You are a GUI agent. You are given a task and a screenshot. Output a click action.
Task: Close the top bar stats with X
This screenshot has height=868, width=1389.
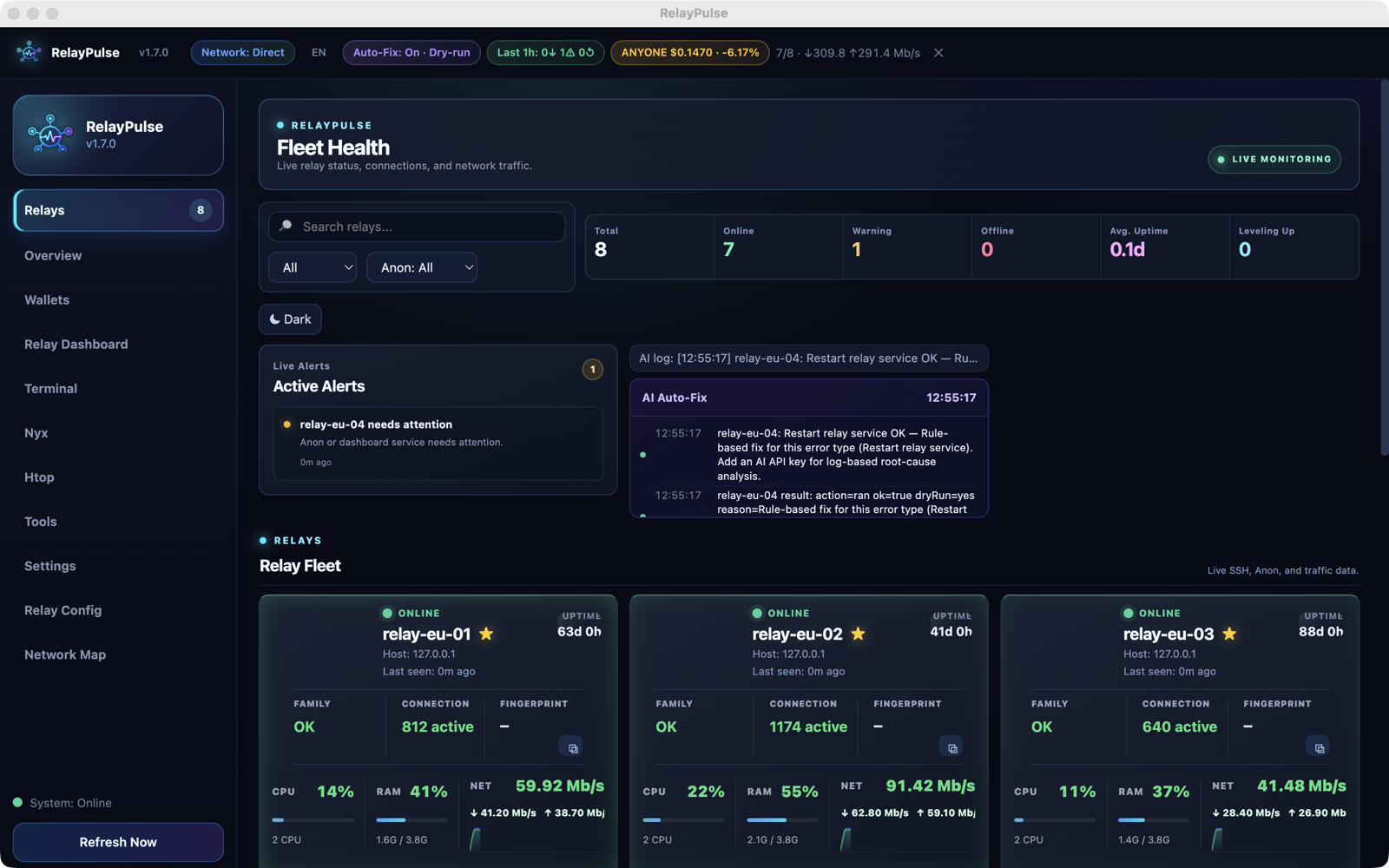coord(938,53)
